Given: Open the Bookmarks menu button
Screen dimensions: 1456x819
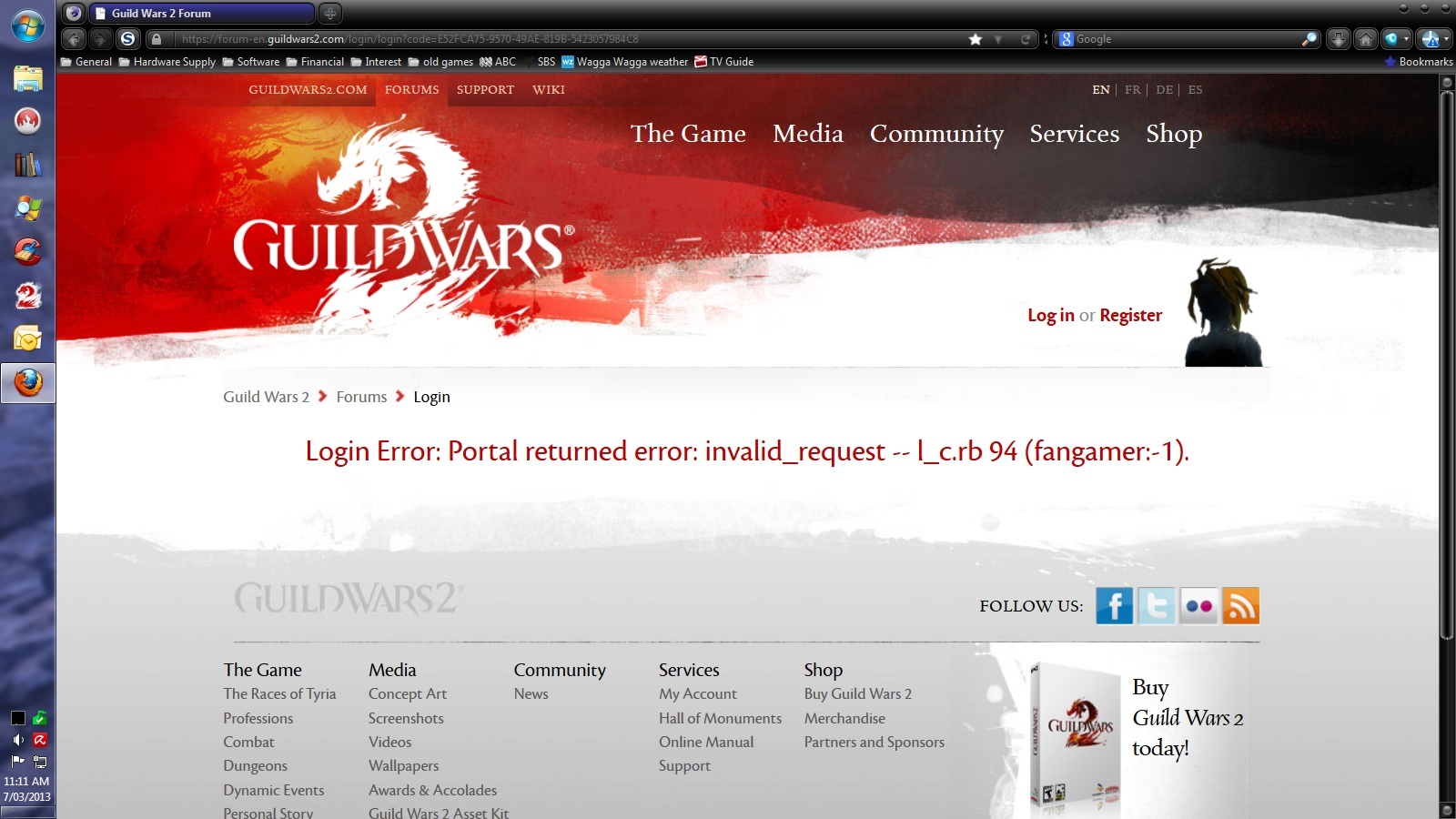Looking at the screenshot, I should 1419,62.
